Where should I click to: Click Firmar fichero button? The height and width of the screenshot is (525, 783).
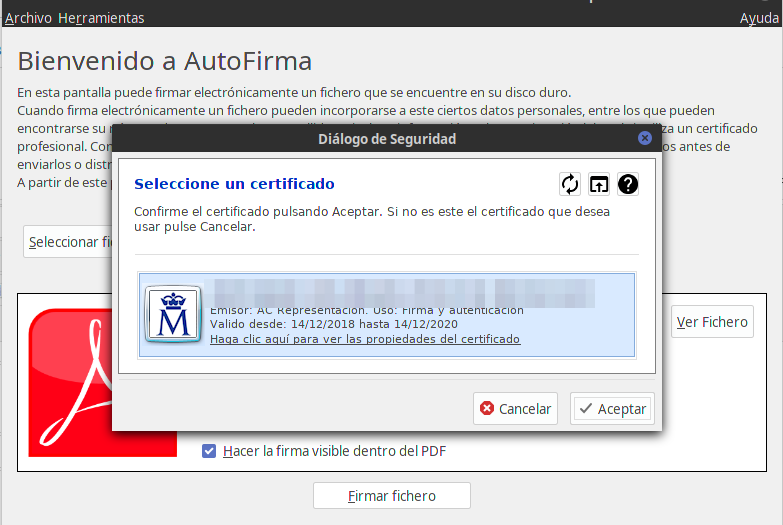pyautogui.click(x=392, y=496)
